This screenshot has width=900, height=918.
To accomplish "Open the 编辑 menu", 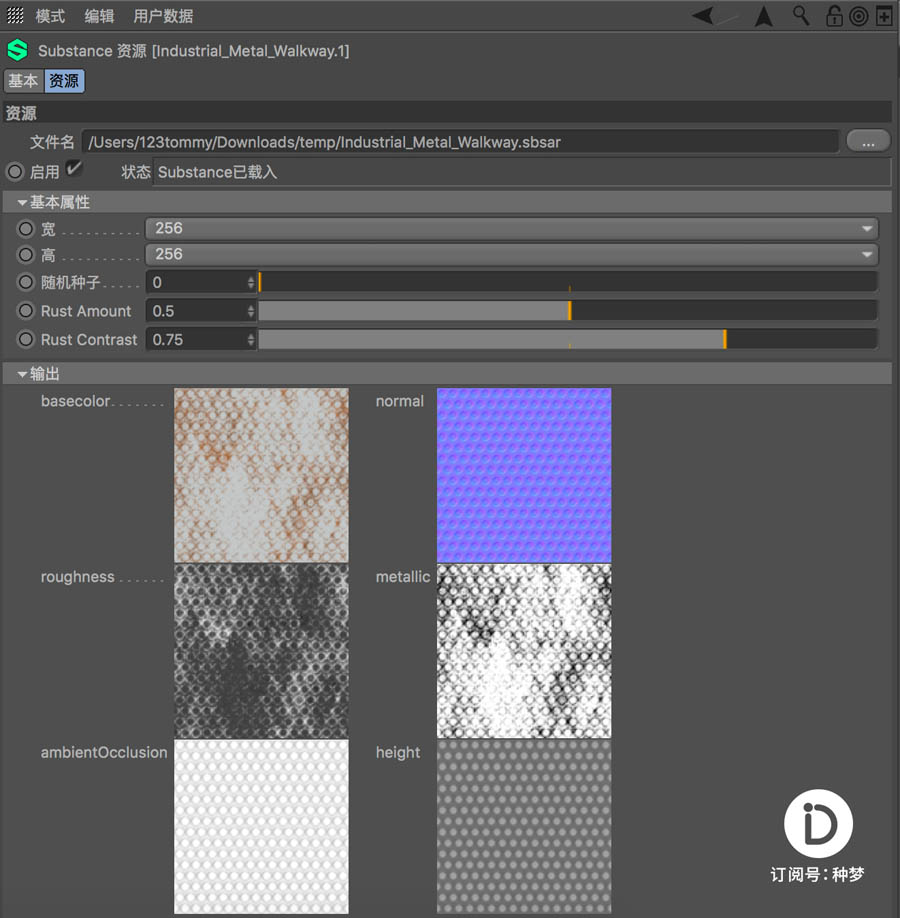I will pyautogui.click(x=99, y=16).
